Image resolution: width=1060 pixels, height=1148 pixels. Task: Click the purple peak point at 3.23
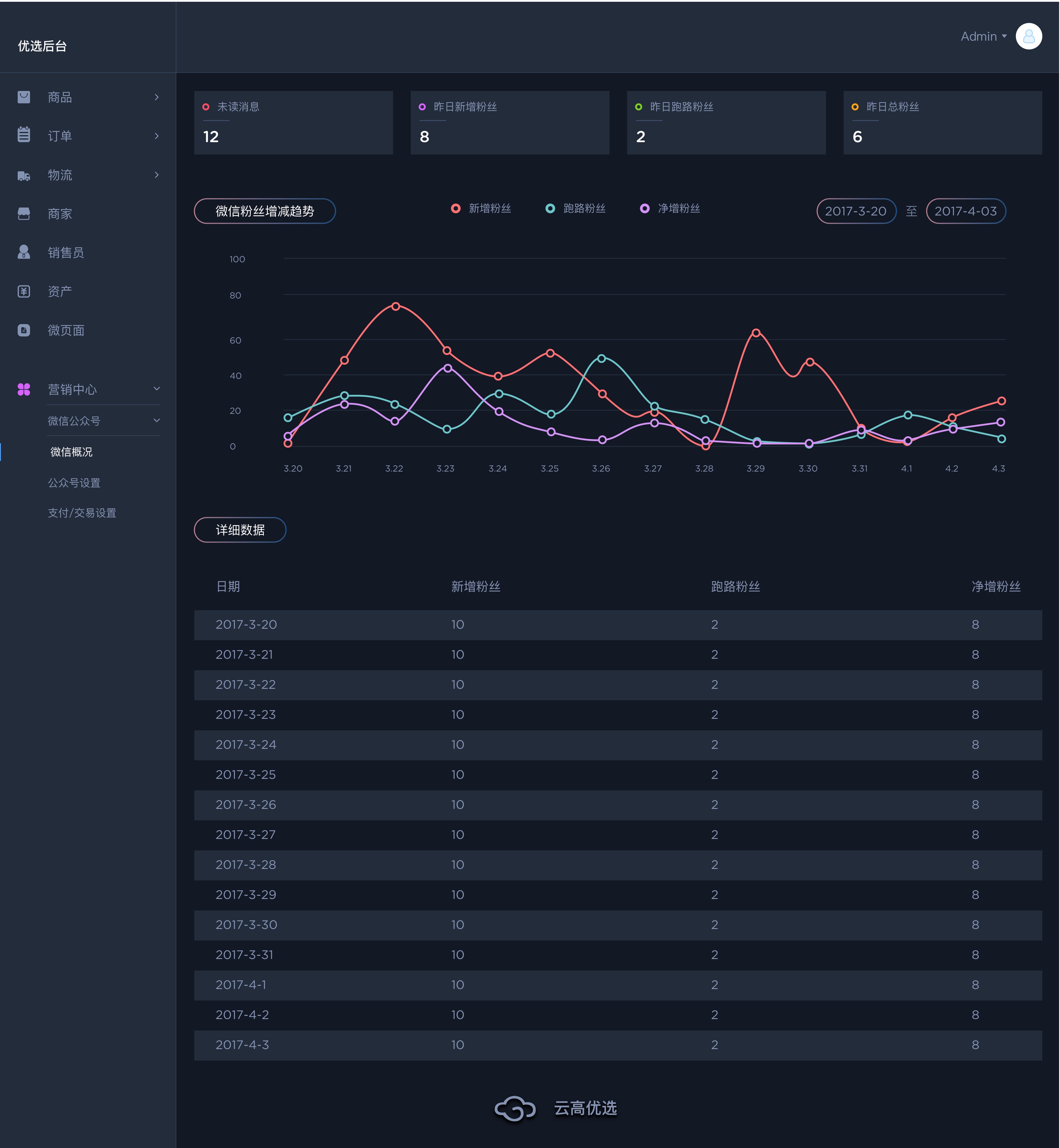point(447,368)
